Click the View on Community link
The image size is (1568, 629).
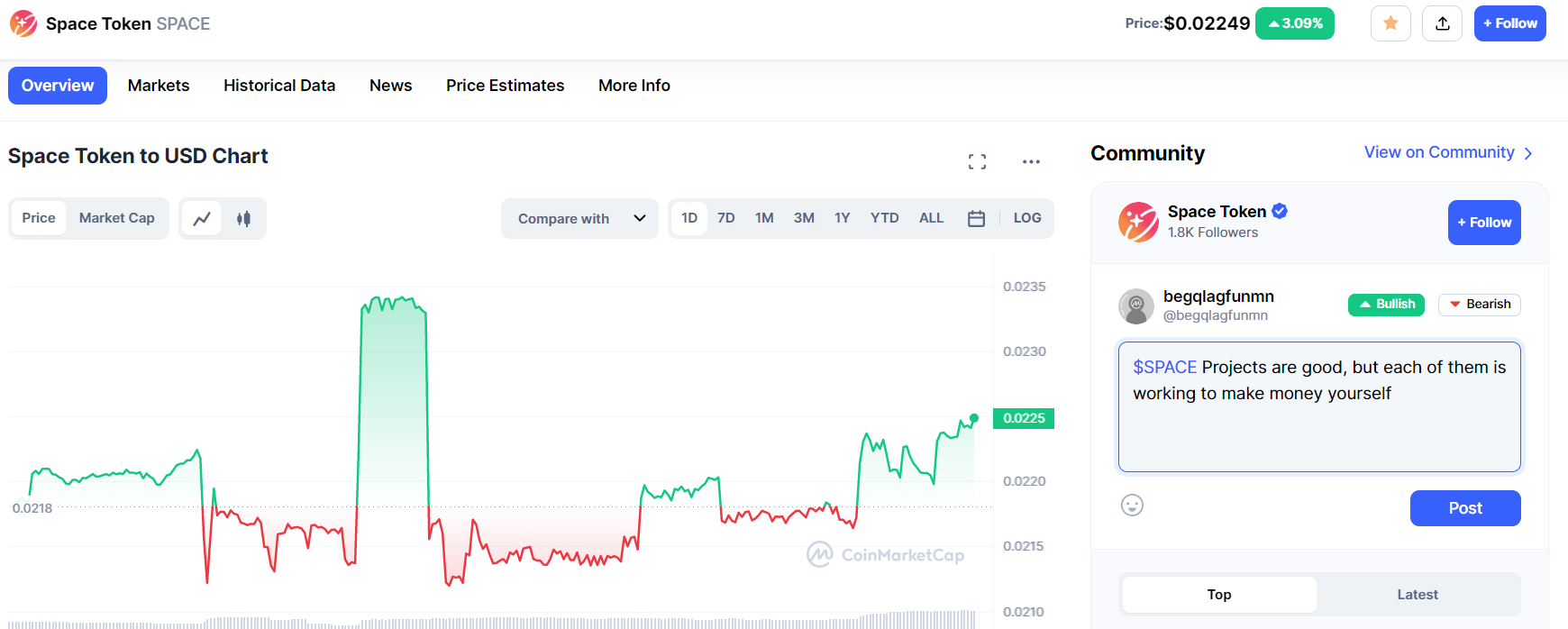click(x=1448, y=152)
